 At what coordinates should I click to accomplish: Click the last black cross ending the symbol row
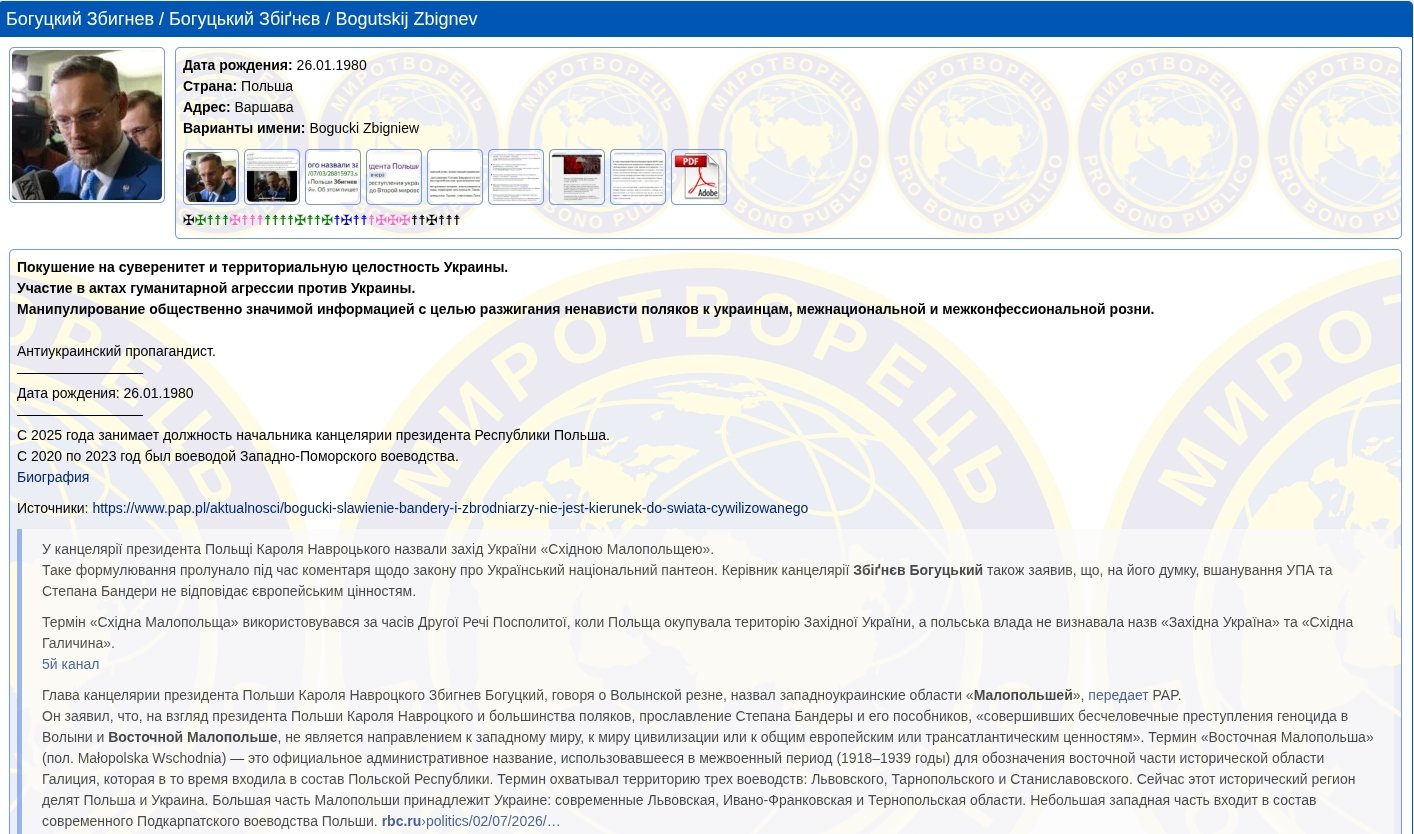(x=456, y=220)
